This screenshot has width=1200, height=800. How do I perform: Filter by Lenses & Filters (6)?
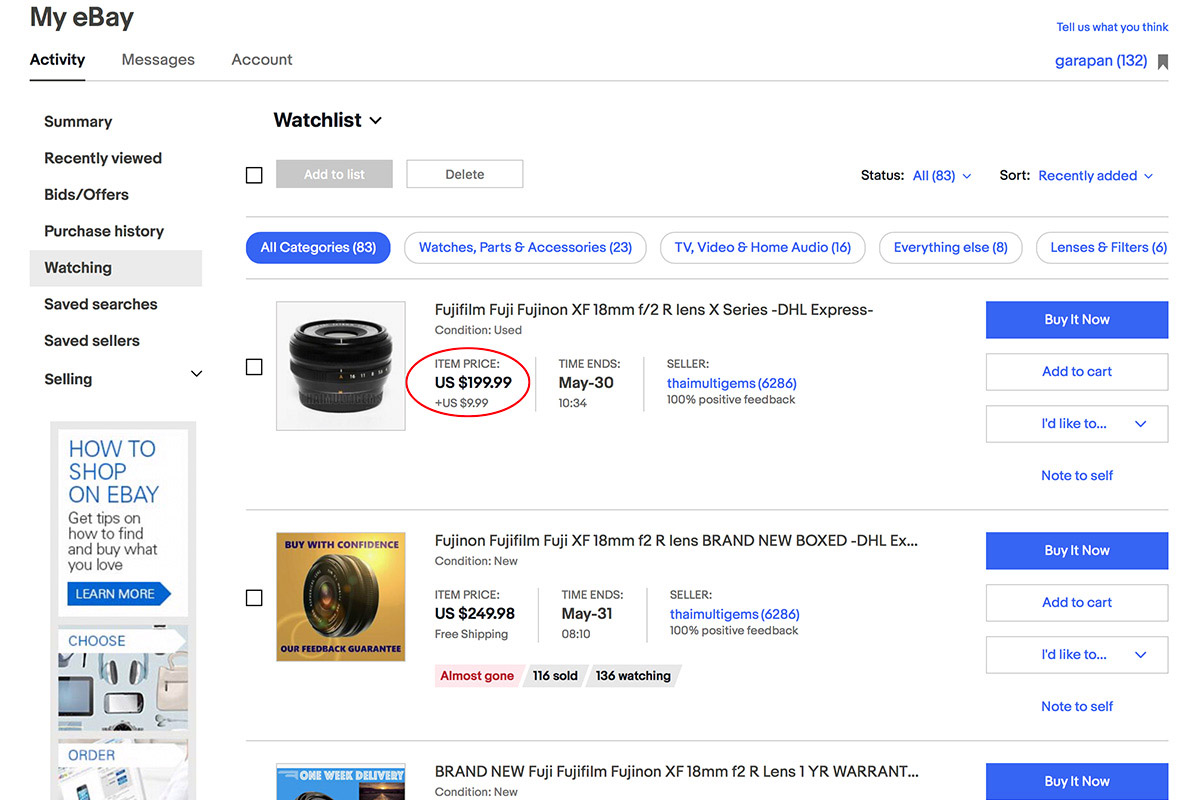[x=1102, y=248]
